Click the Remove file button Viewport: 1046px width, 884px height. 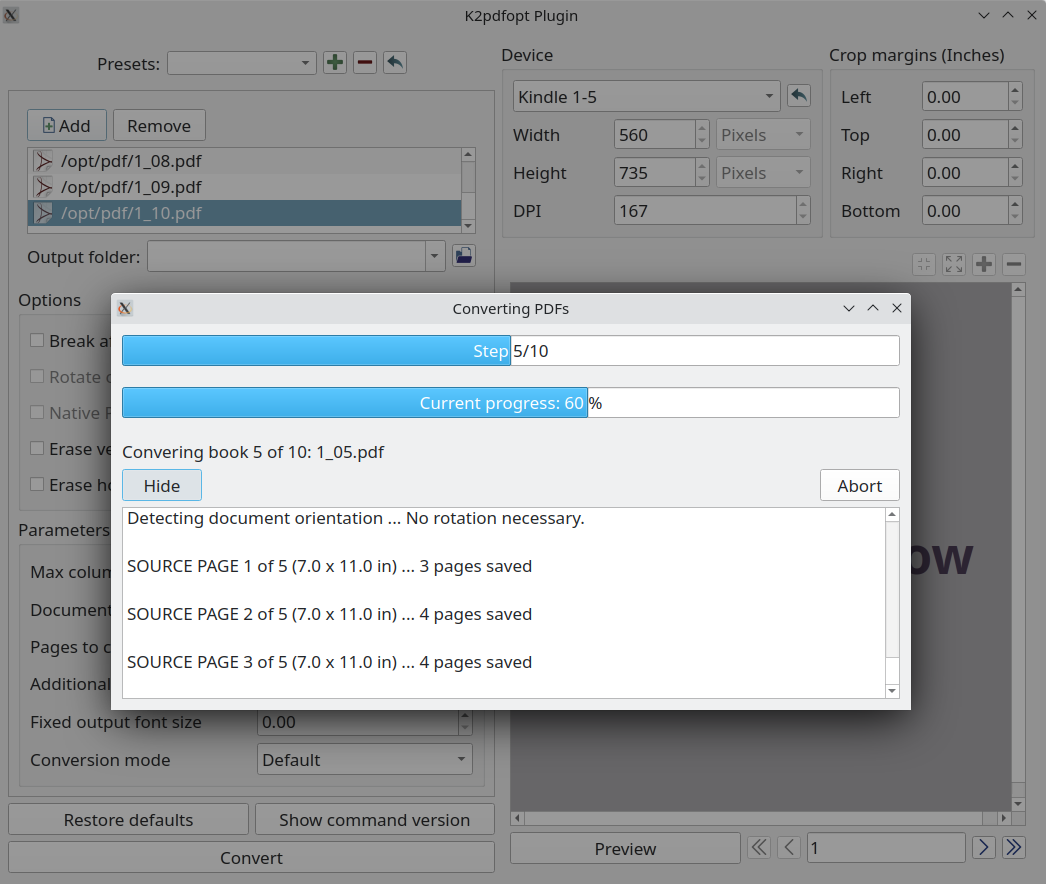(159, 125)
